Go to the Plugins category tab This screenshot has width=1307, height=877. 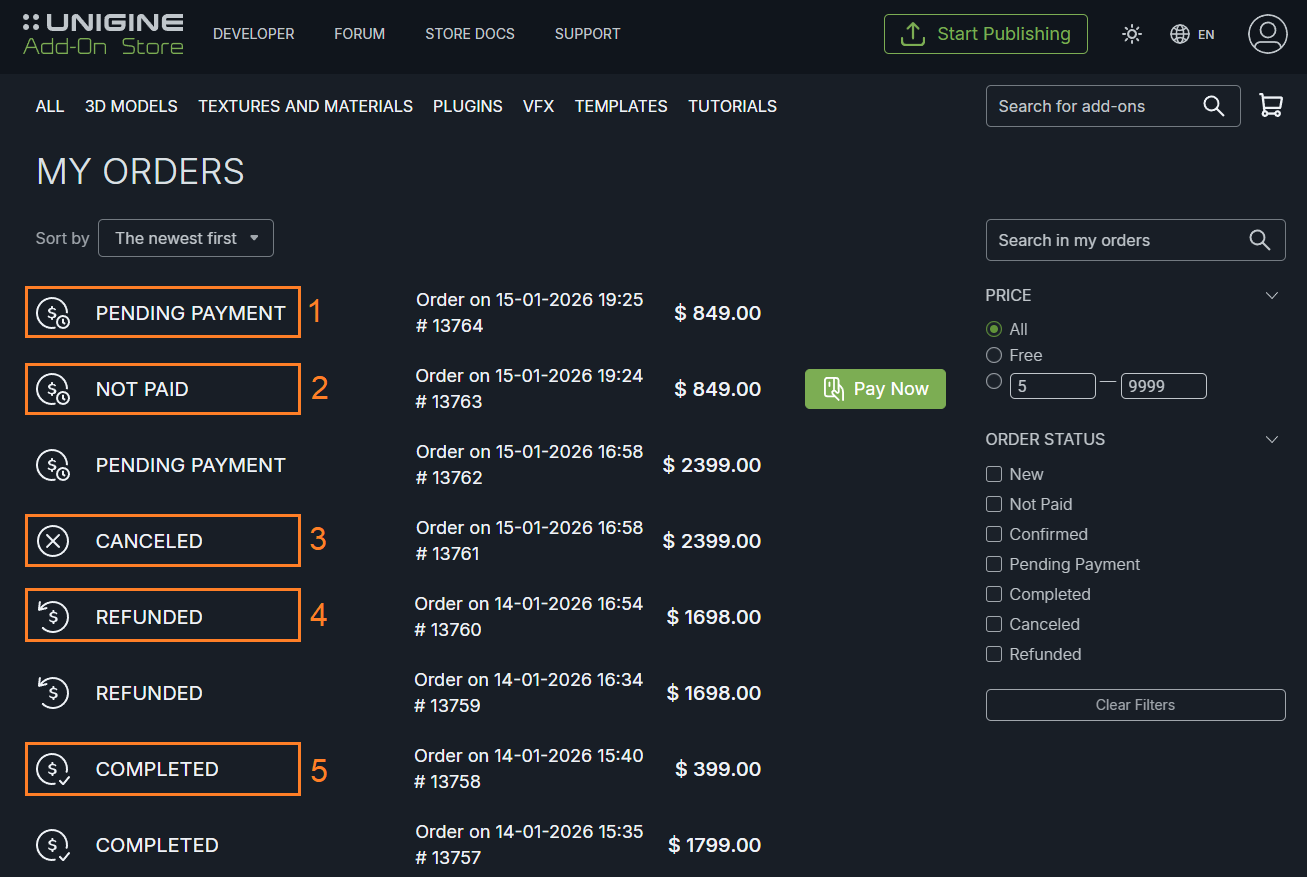tap(467, 106)
